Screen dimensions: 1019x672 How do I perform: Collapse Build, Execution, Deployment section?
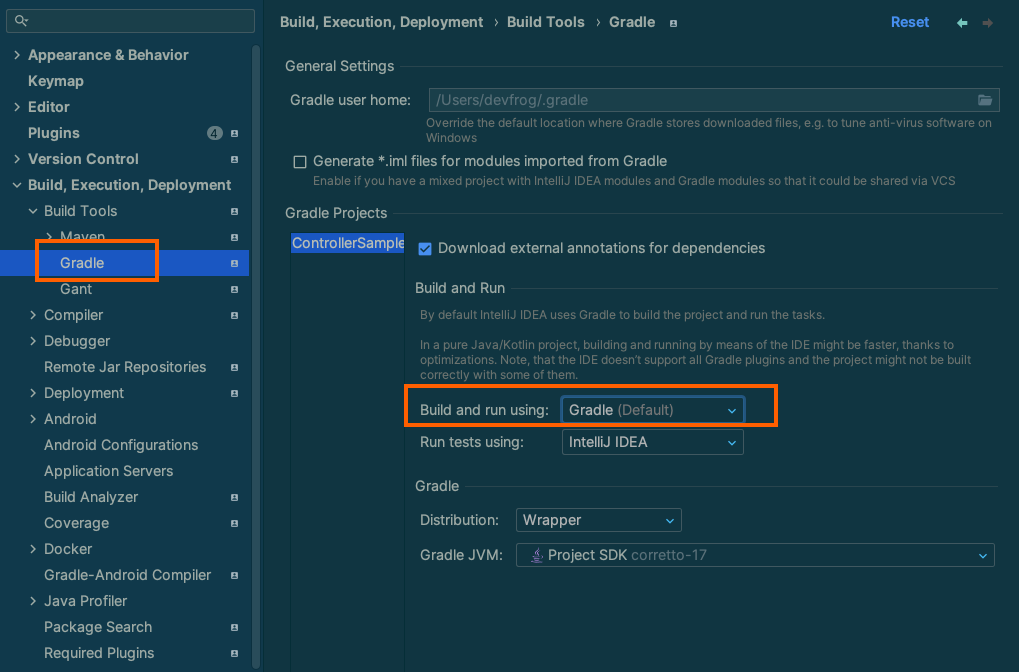[x=17, y=185]
